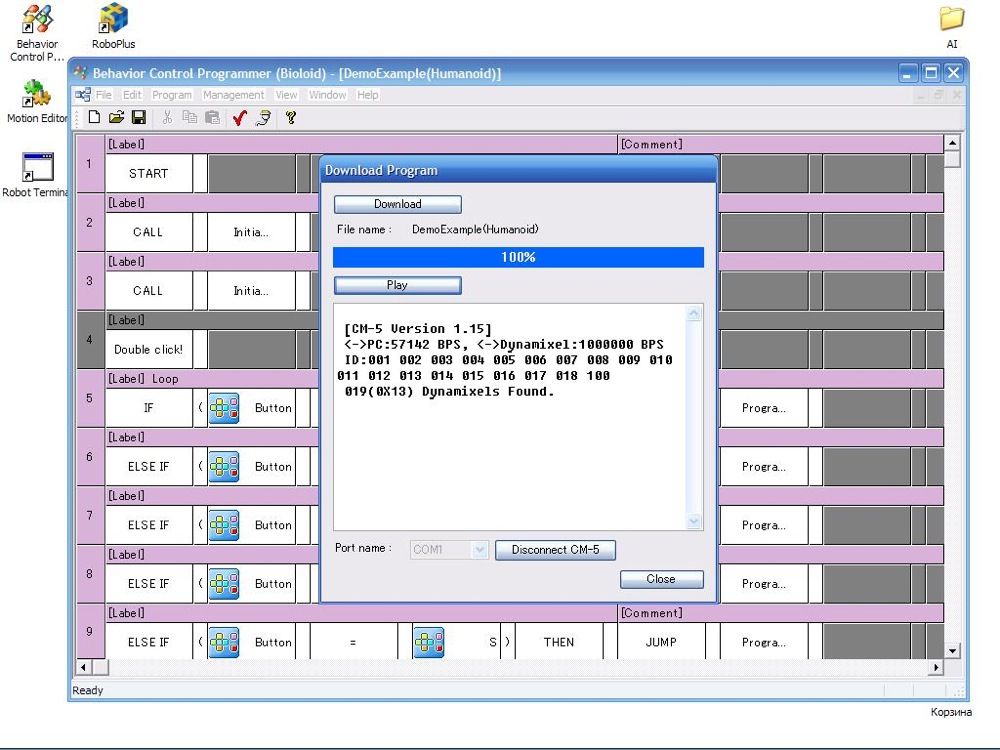
Task: Click the 100% download progress bar
Action: [518, 257]
